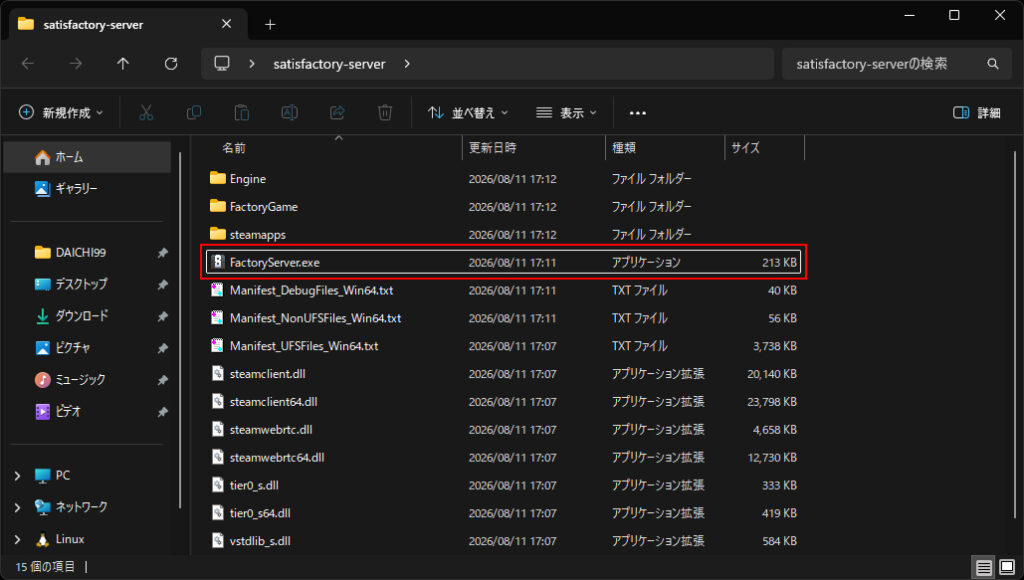Refresh the folder view
The image size is (1024, 580).
[171, 63]
